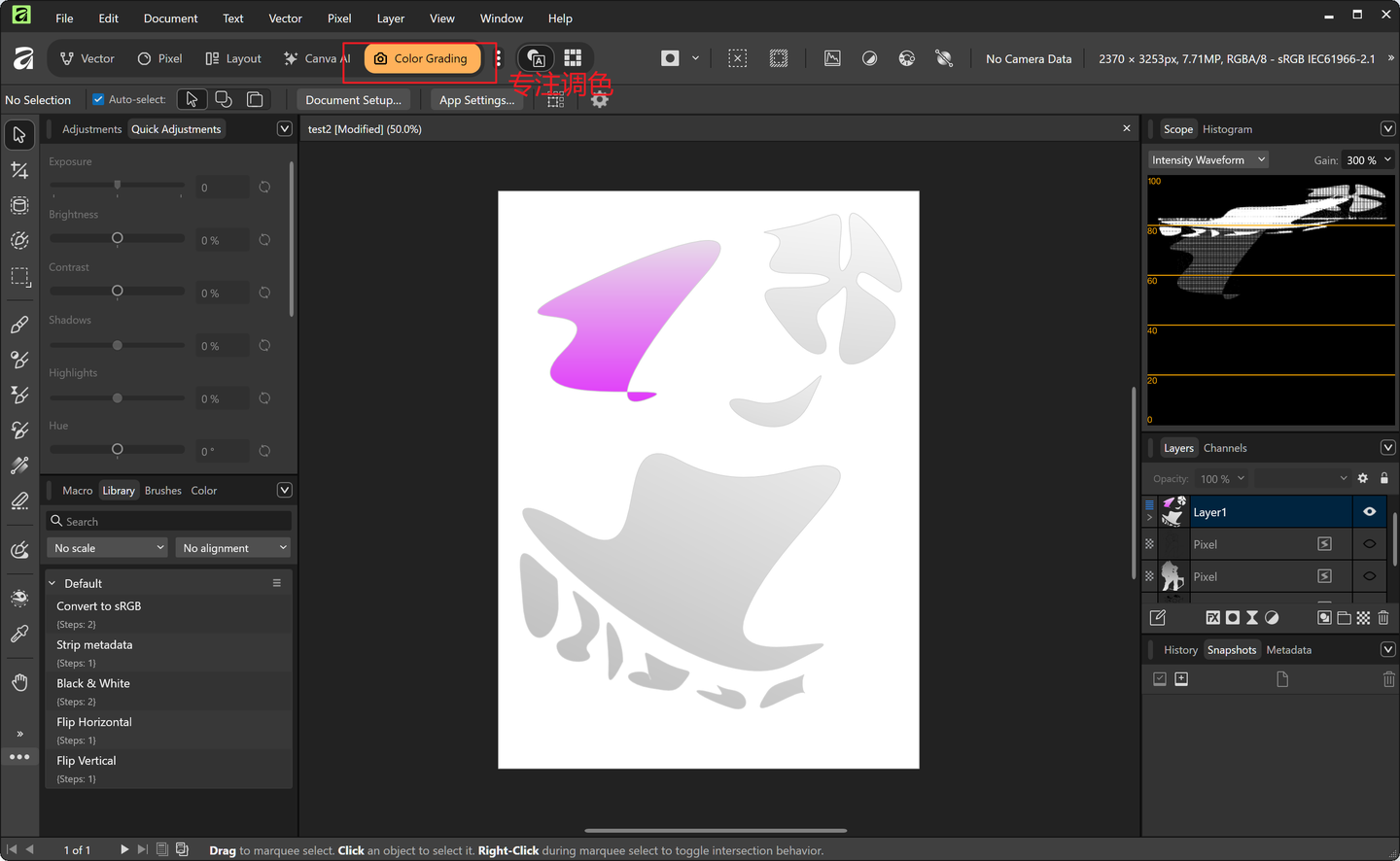
Task: Click the Red Eye Removal tool
Action: pos(19,598)
